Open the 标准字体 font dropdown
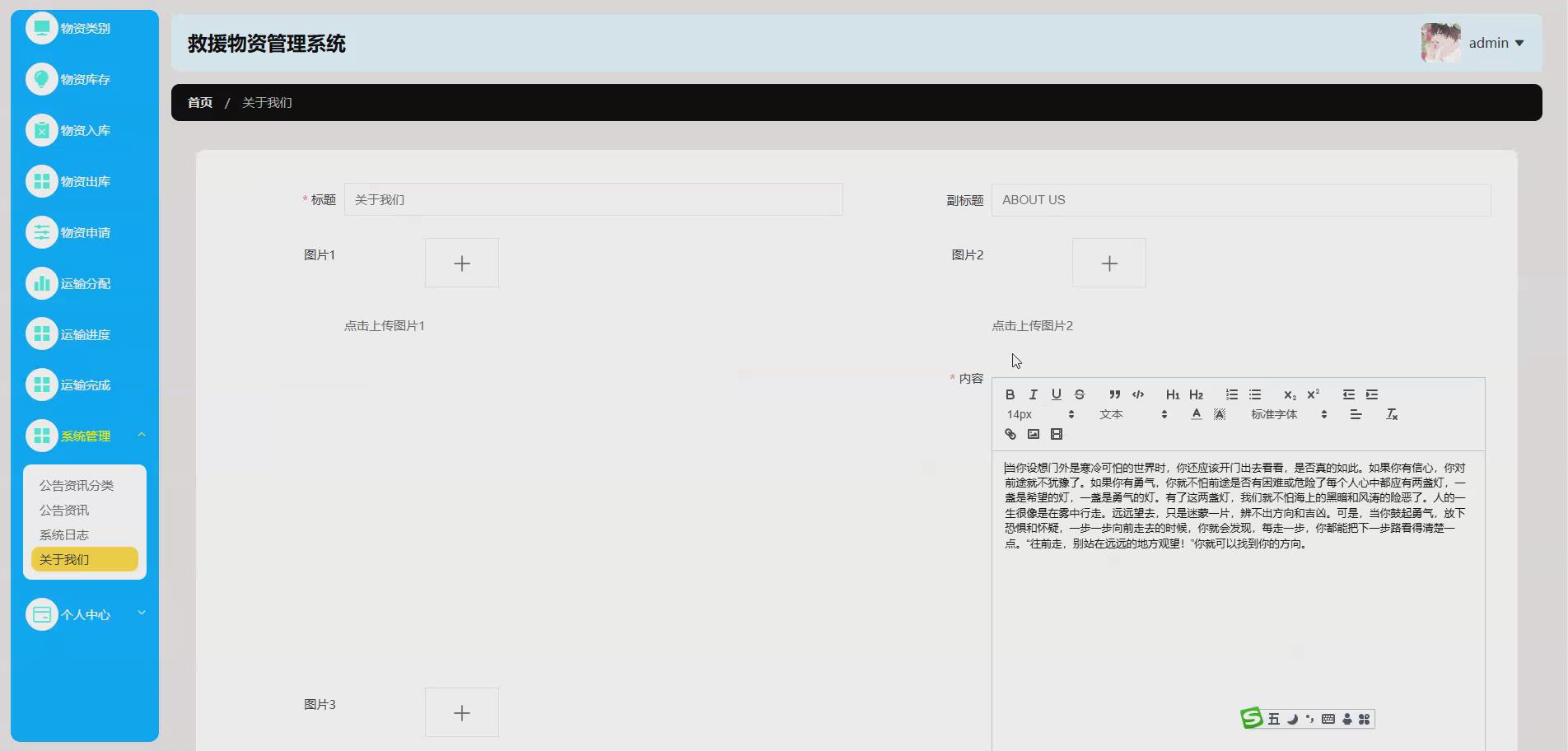 [x=1289, y=414]
